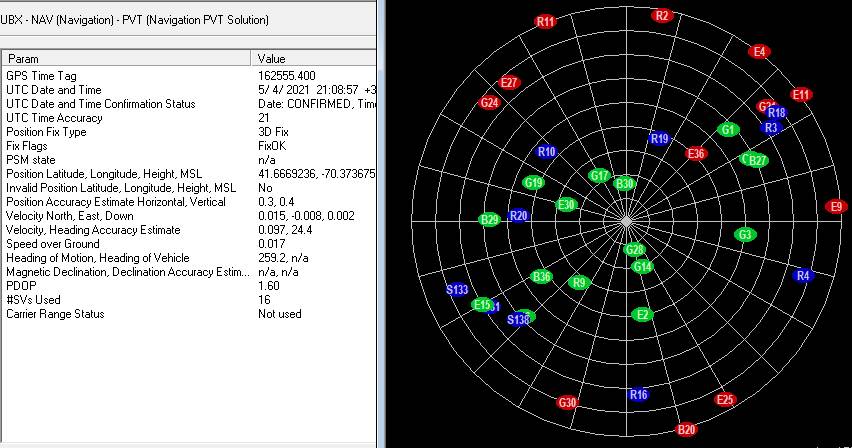The height and width of the screenshot is (448, 852).
Task: Select the green G3 satellite marker
Action: [x=744, y=235]
